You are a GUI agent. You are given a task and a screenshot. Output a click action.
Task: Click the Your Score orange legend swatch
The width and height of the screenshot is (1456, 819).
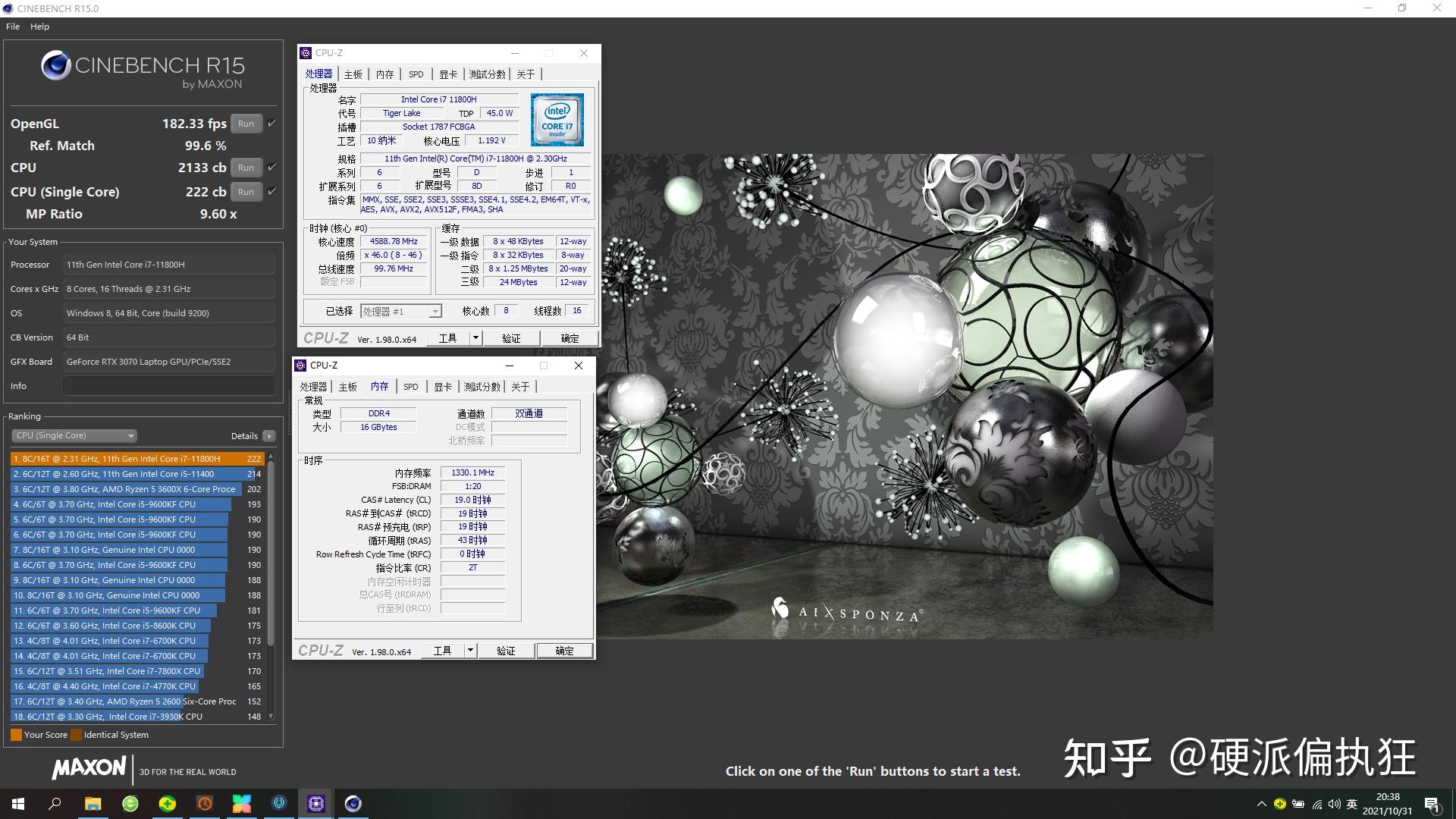click(16, 734)
